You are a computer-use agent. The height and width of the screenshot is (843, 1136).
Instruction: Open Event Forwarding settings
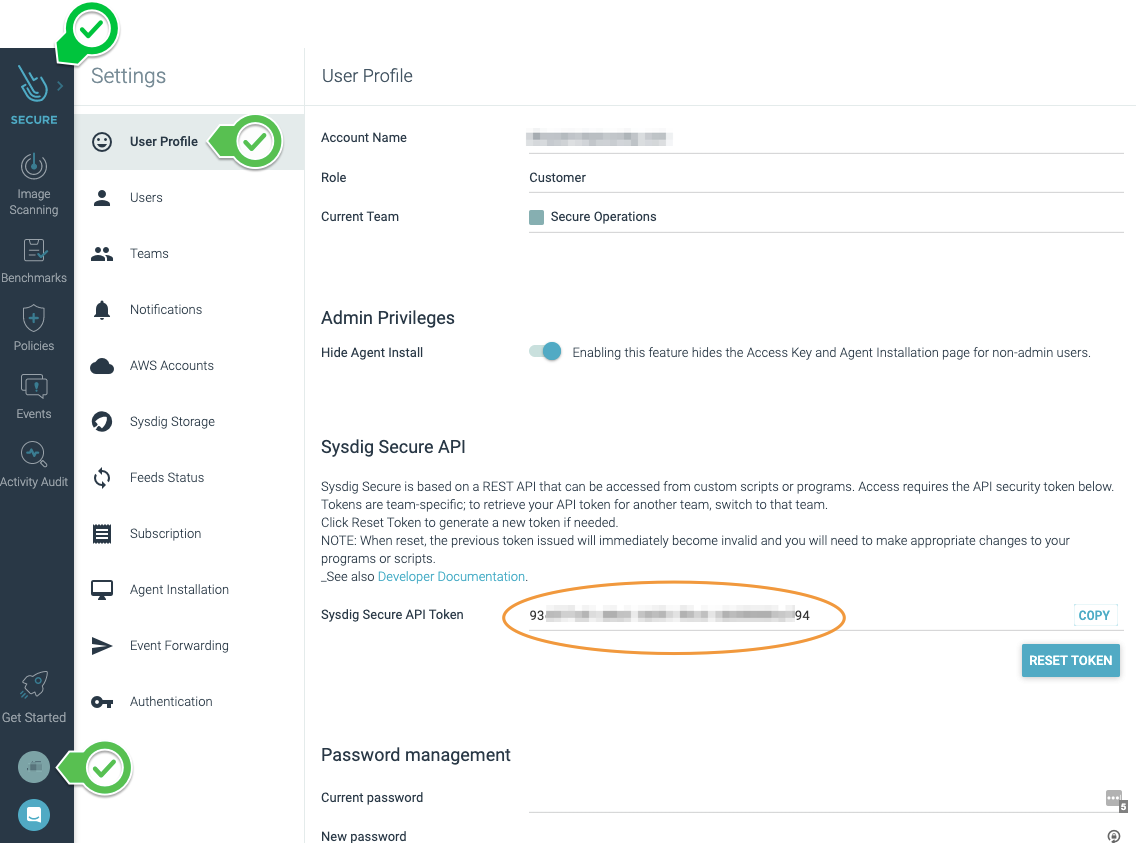click(x=189, y=646)
